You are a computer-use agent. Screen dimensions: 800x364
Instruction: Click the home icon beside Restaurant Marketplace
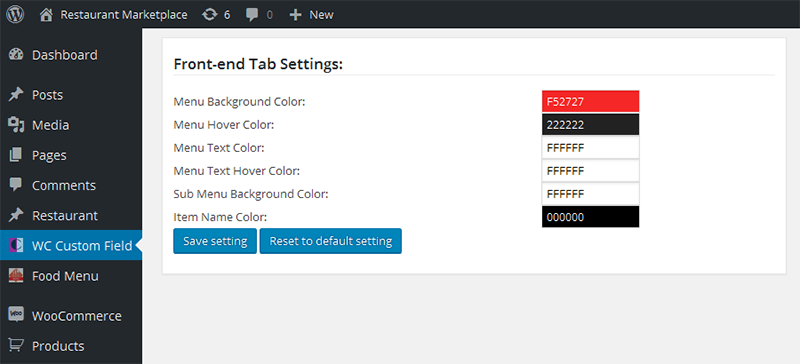click(x=46, y=15)
